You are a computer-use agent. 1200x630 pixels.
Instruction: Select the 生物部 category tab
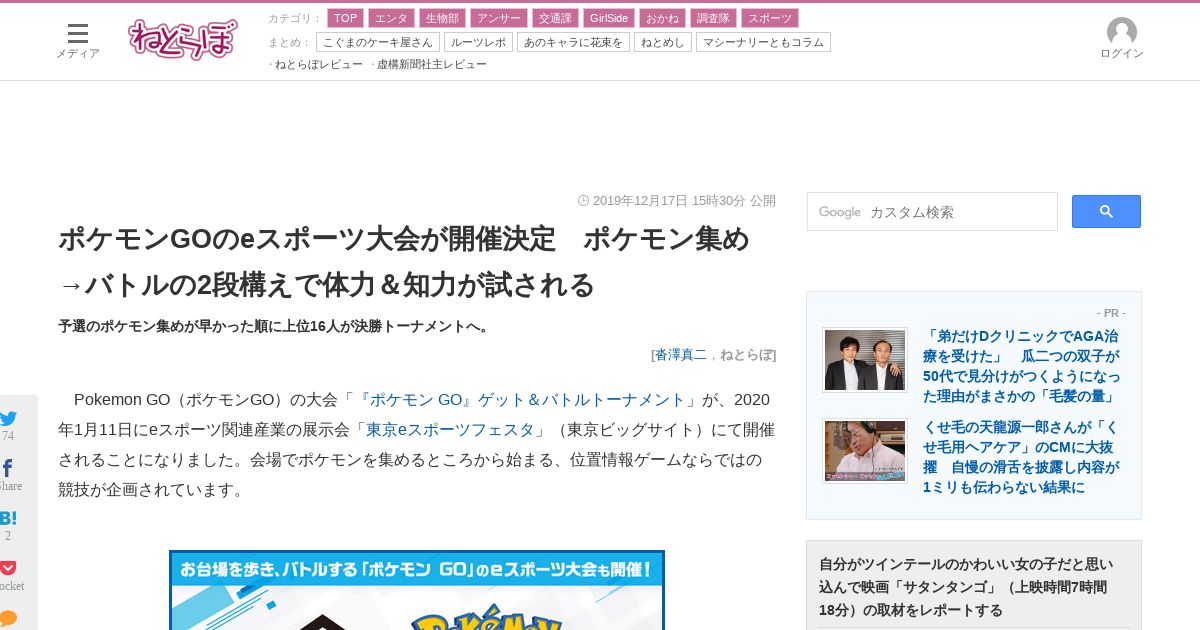tap(442, 18)
